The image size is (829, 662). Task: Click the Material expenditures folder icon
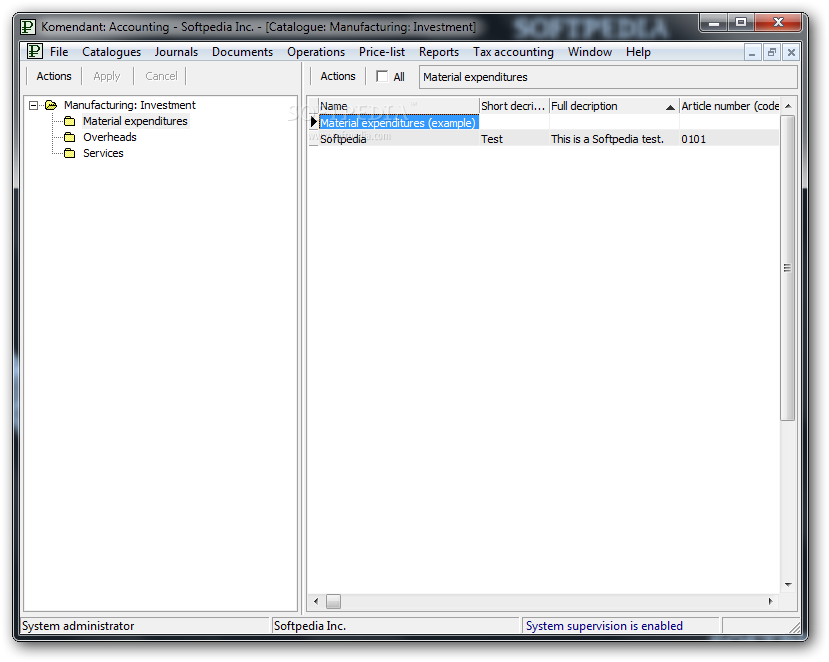point(70,121)
